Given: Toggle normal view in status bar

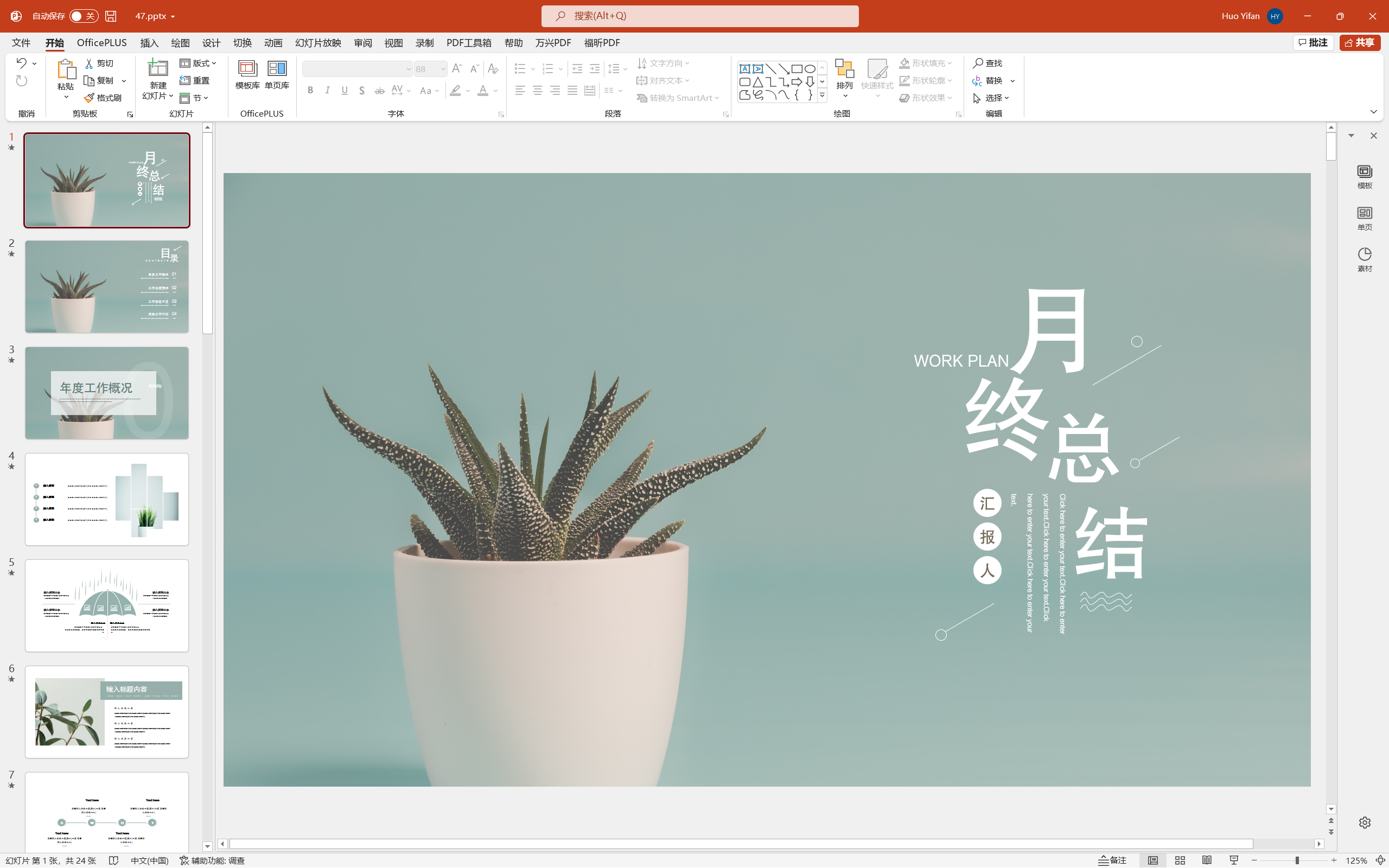Looking at the screenshot, I should 1152,860.
